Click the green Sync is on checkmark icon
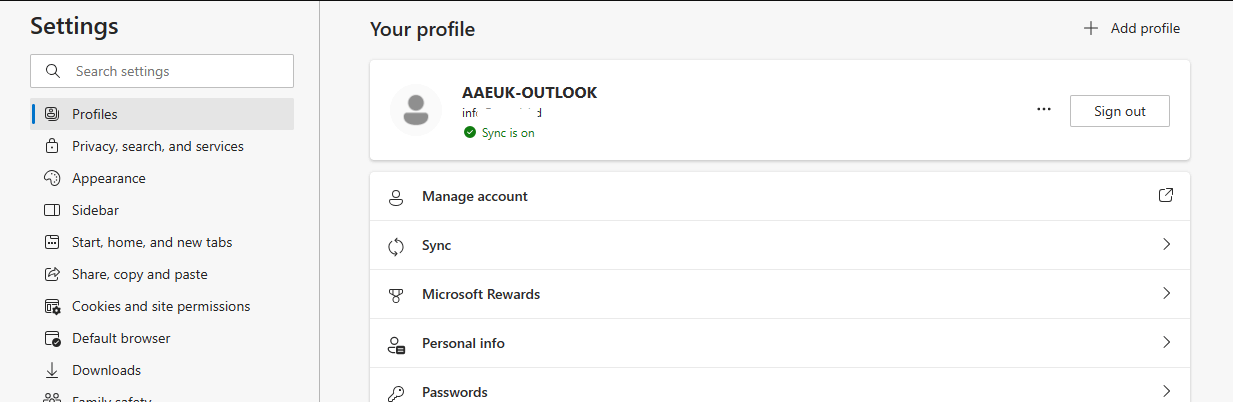 [x=470, y=132]
